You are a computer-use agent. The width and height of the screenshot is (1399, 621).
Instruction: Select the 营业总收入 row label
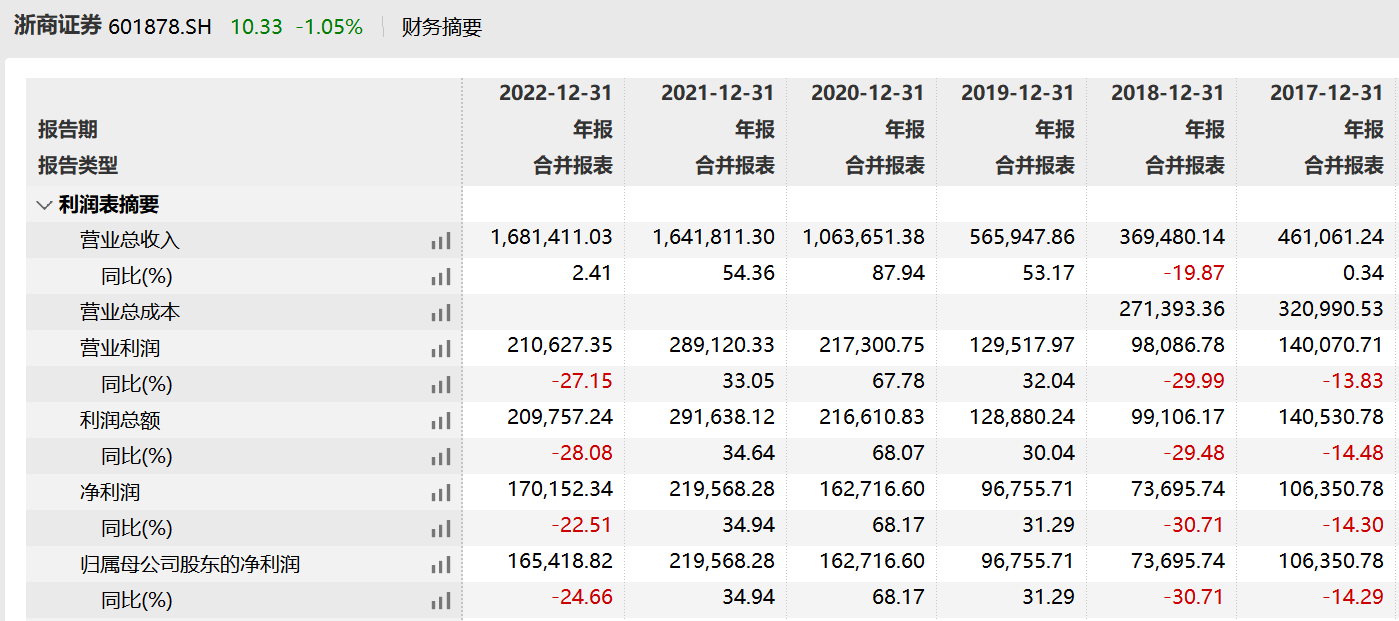pos(130,241)
